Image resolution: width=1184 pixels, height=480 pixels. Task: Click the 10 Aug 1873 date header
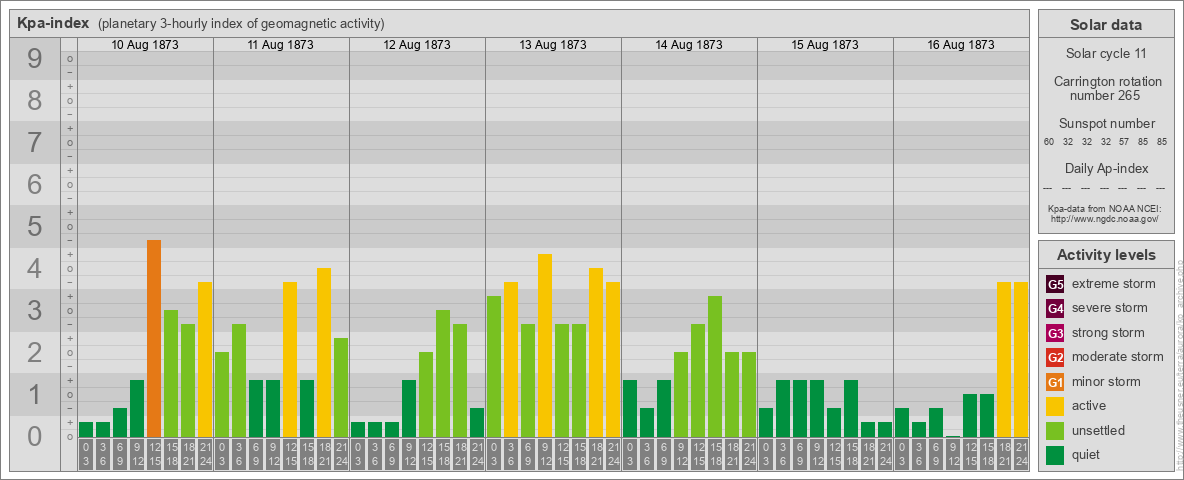[145, 45]
